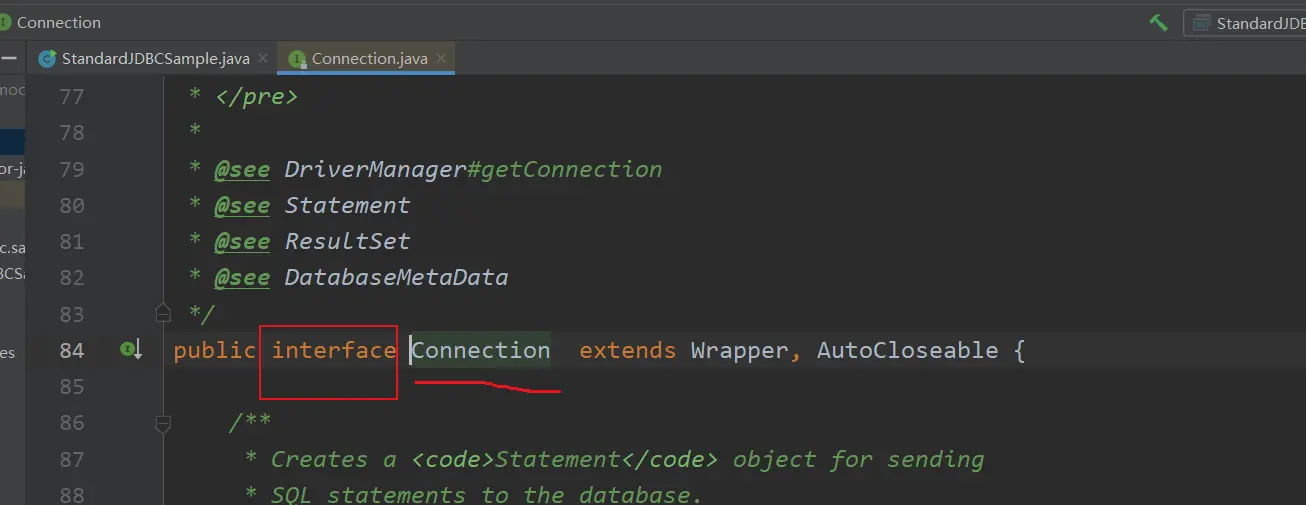Collapse the Javadoc comment starting at line 86
The width and height of the screenshot is (1306, 505).
163,424
